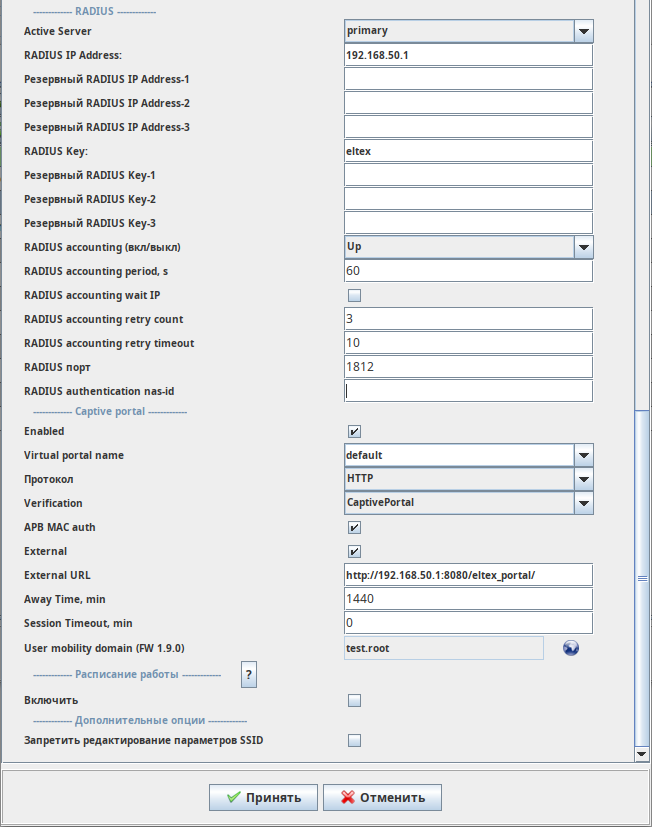Viewport: 652px width, 827px height.
Task: Uncheck the External checkbox
Action: (354, 551)
